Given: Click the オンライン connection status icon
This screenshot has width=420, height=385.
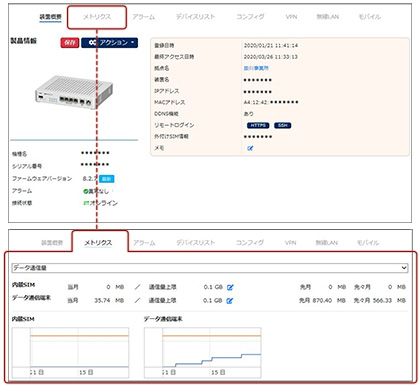Looking at the screenshot, I should pyautogui.click(x=86, y=203).
